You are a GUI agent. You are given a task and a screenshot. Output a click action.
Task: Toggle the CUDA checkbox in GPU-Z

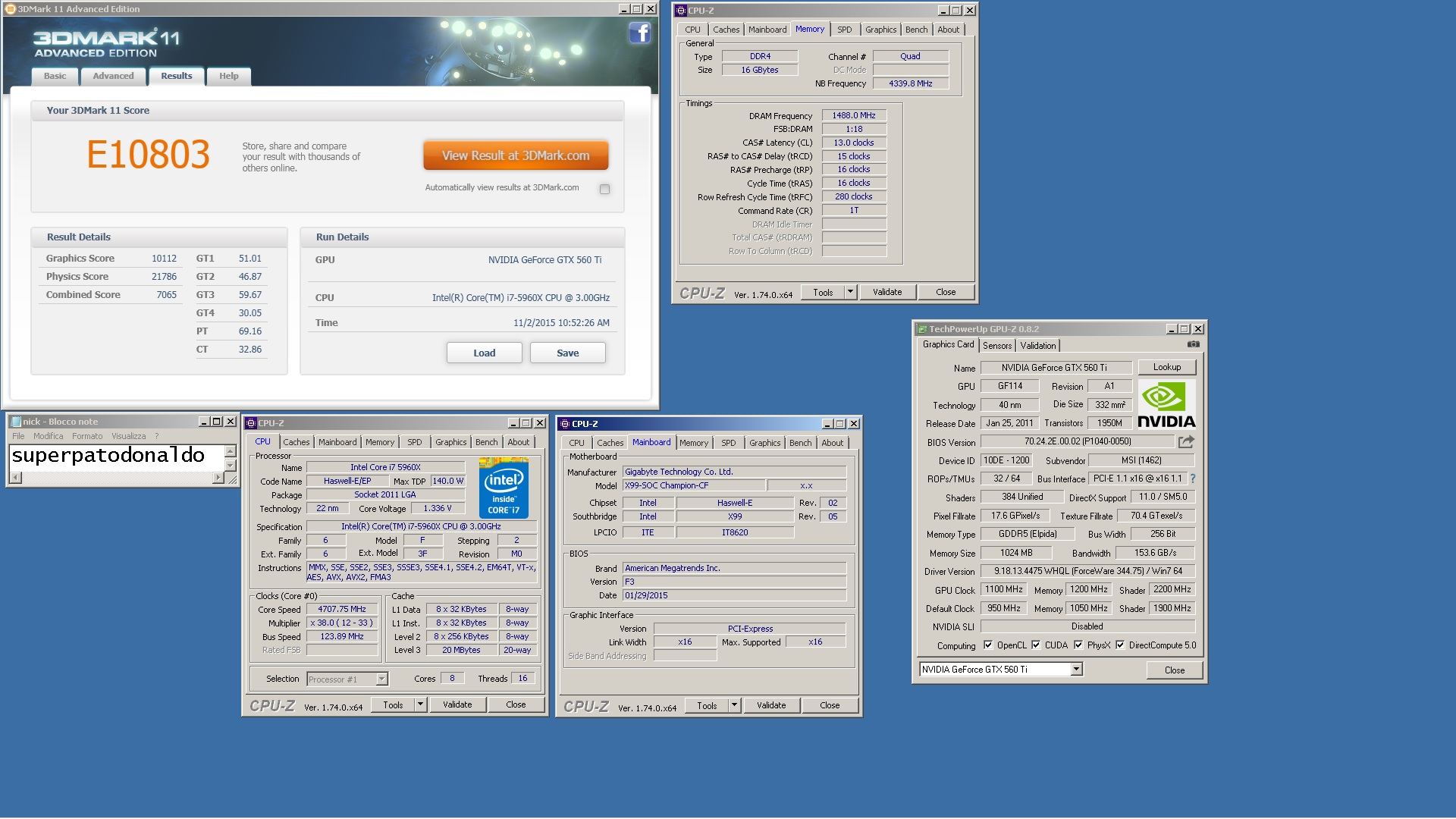1036,645
